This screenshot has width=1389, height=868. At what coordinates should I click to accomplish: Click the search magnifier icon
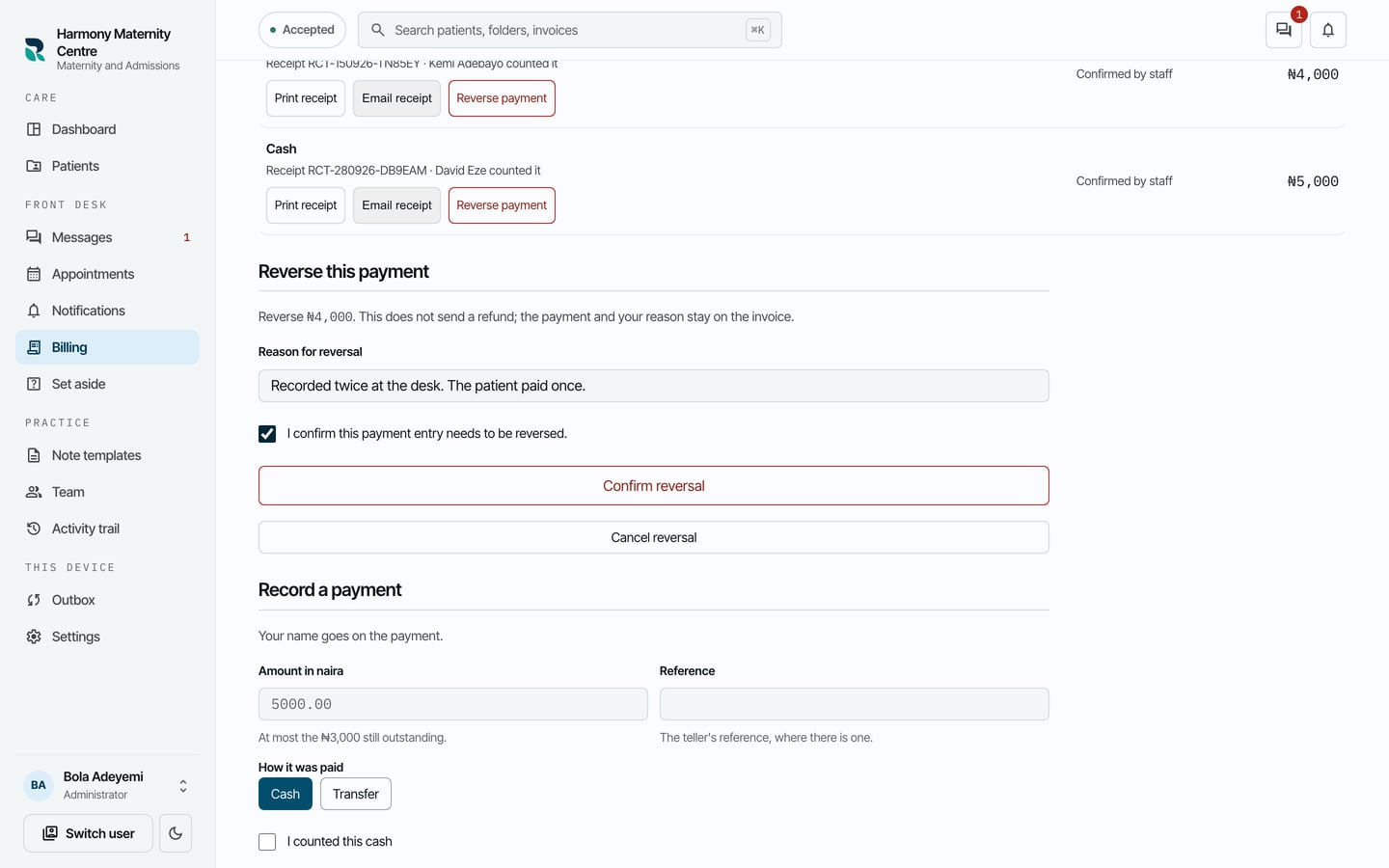click(378, 30)
